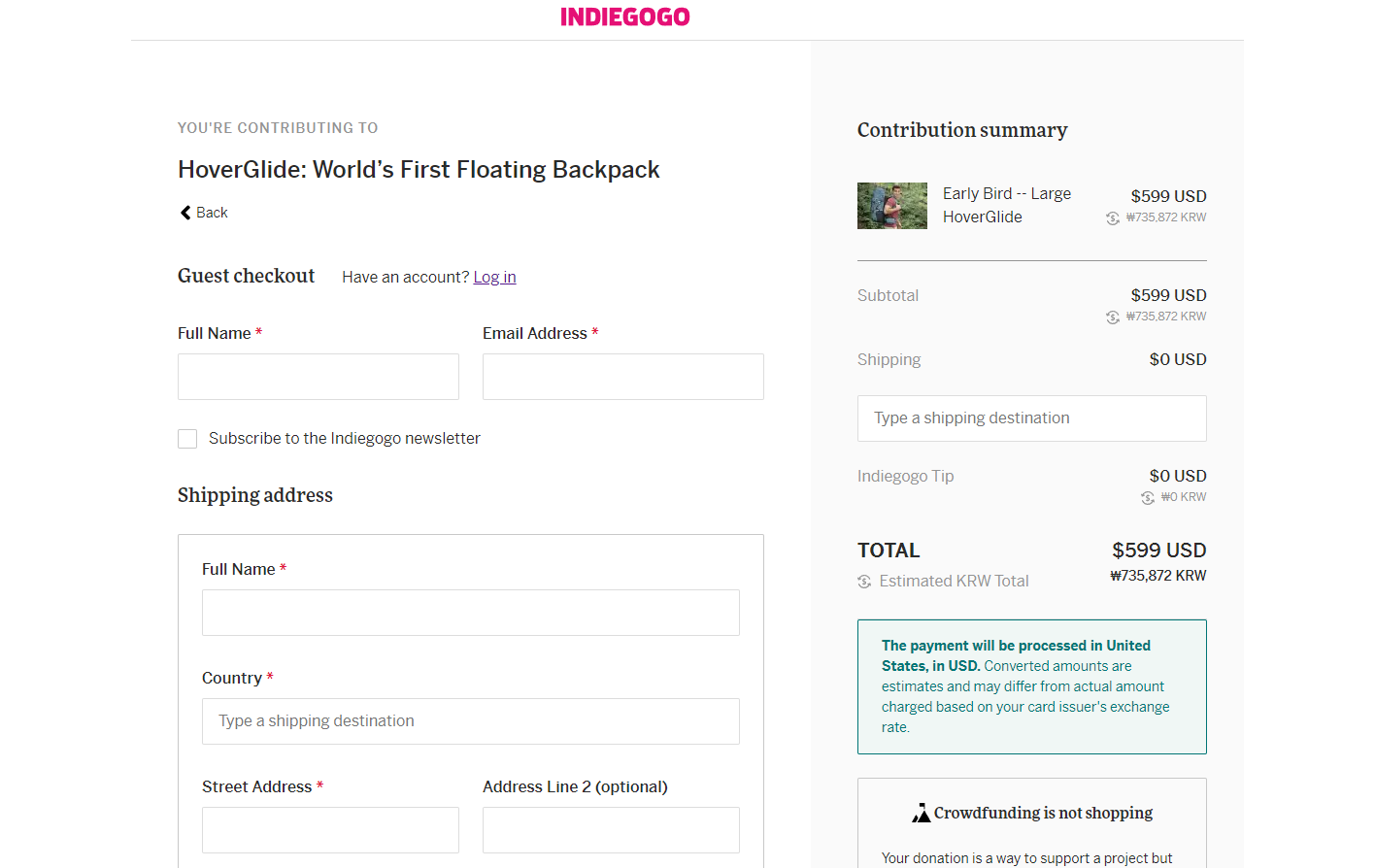The height and width of the screenshot is (868, 1375).
Task: Click the $599 USD total amount
Action: pos(1159,551)
